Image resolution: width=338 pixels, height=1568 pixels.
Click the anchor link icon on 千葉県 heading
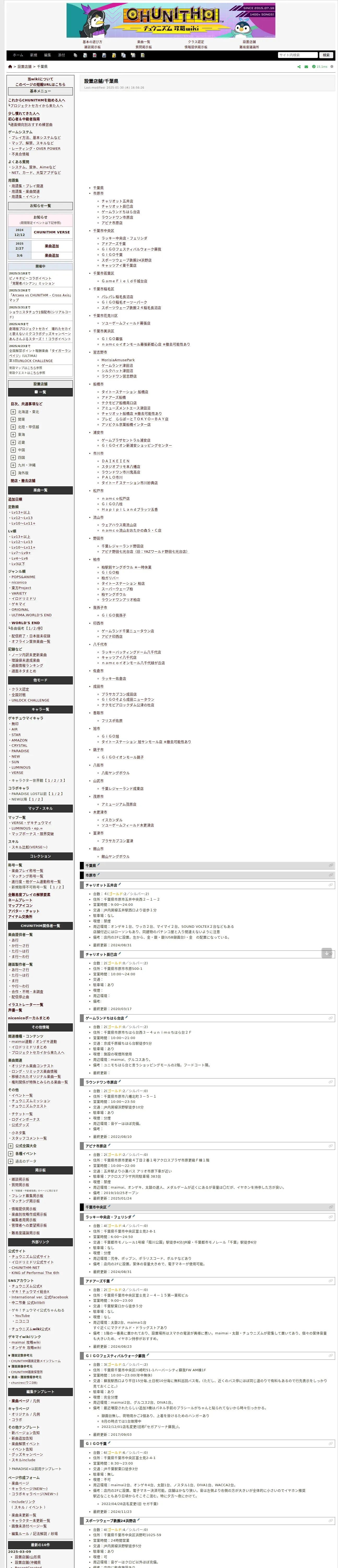coord(331,865)
